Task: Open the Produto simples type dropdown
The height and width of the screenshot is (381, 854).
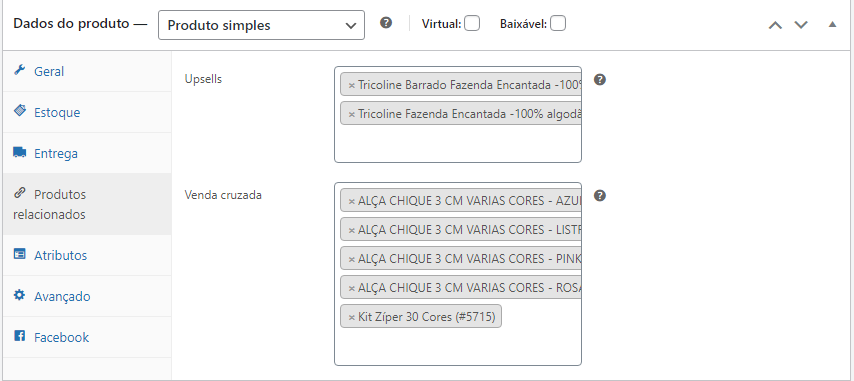Action: pos(261,25)
